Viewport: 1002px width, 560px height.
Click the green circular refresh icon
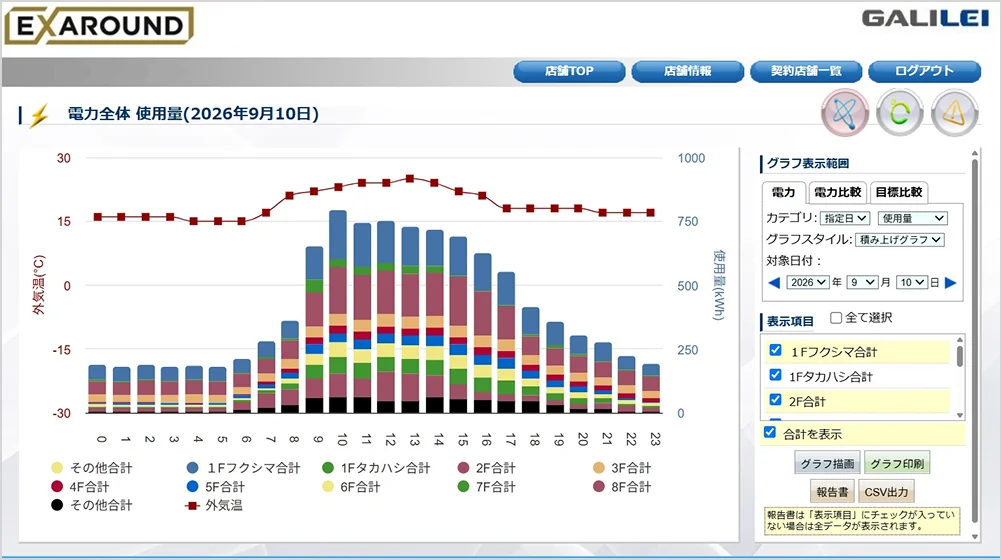pyautogui.click(x=899, y=113)
